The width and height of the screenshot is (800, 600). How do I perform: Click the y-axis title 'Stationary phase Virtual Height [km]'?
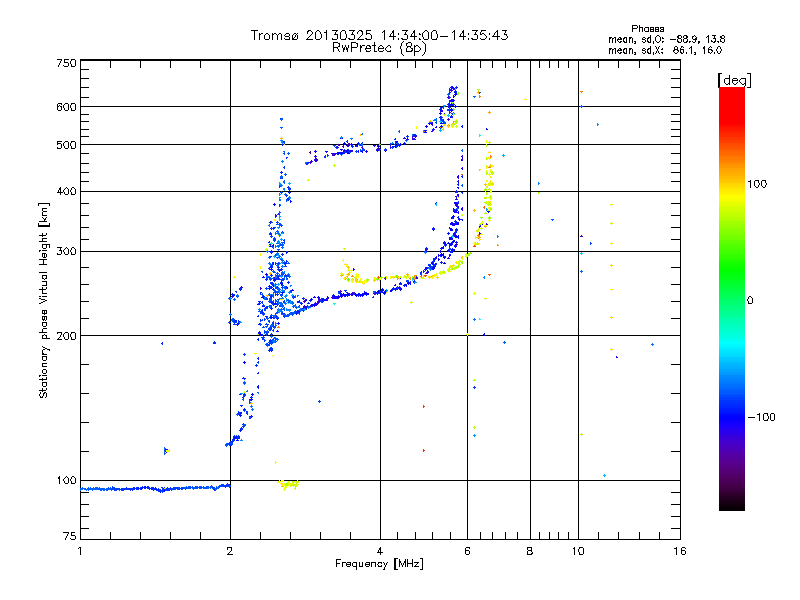tap(44, 300)
